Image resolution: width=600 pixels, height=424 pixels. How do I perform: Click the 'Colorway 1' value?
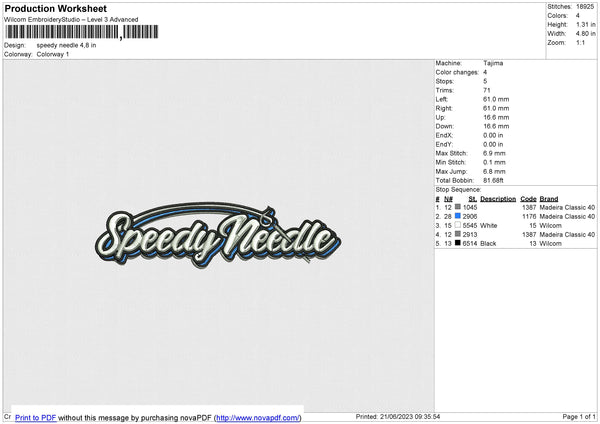[53, 54]
